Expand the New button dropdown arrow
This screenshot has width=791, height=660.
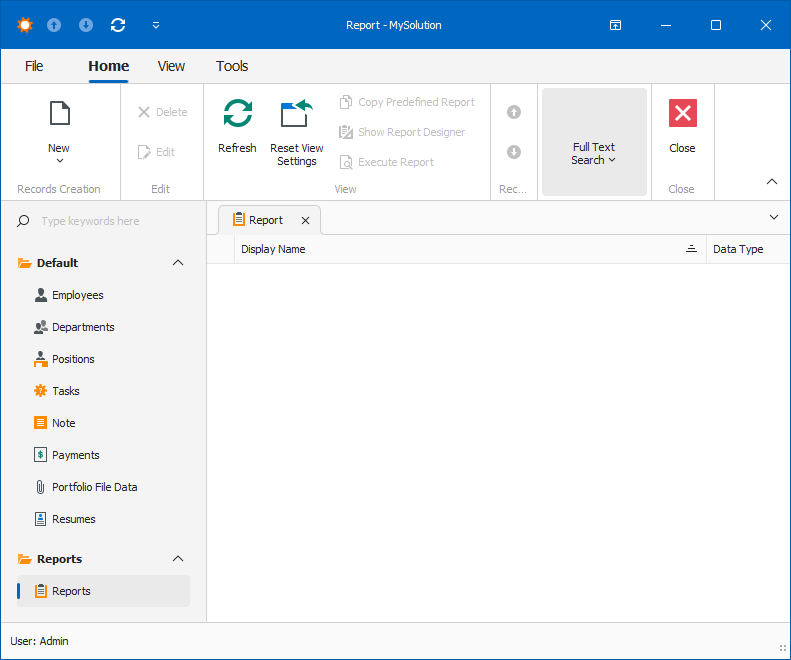[60, 161]
